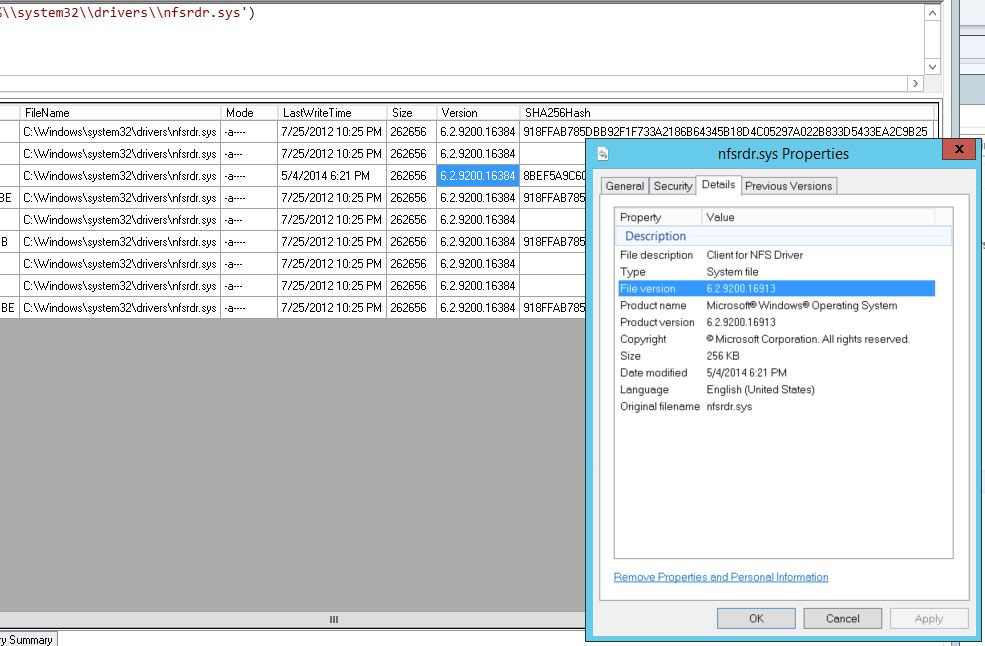985x646 pixels.
Task: Select the Copyright row
Action: pos(777,339)
